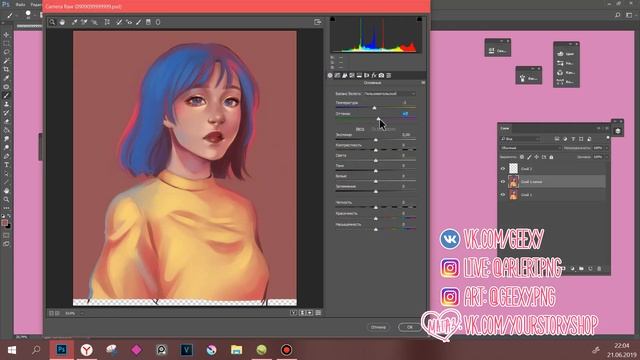Click the Temperature slider handle

pos(374,108)
